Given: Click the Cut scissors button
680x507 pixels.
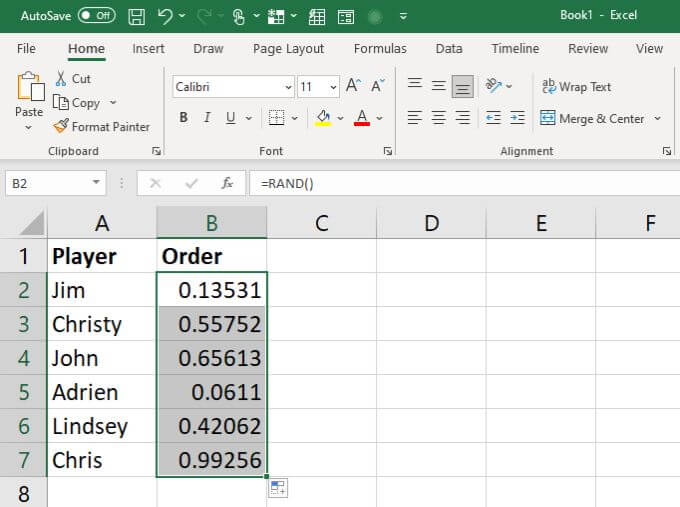Looking at the screenshot, I should [73, 79].
